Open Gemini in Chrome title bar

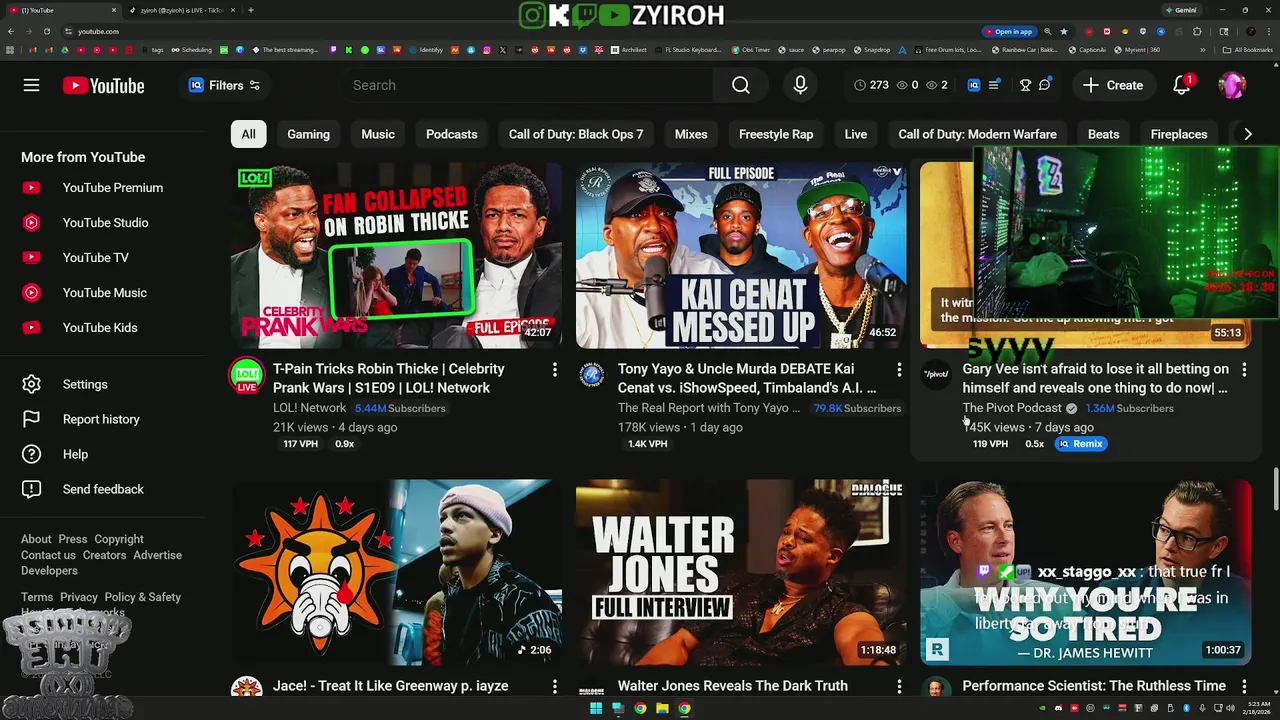[1181, 10]
